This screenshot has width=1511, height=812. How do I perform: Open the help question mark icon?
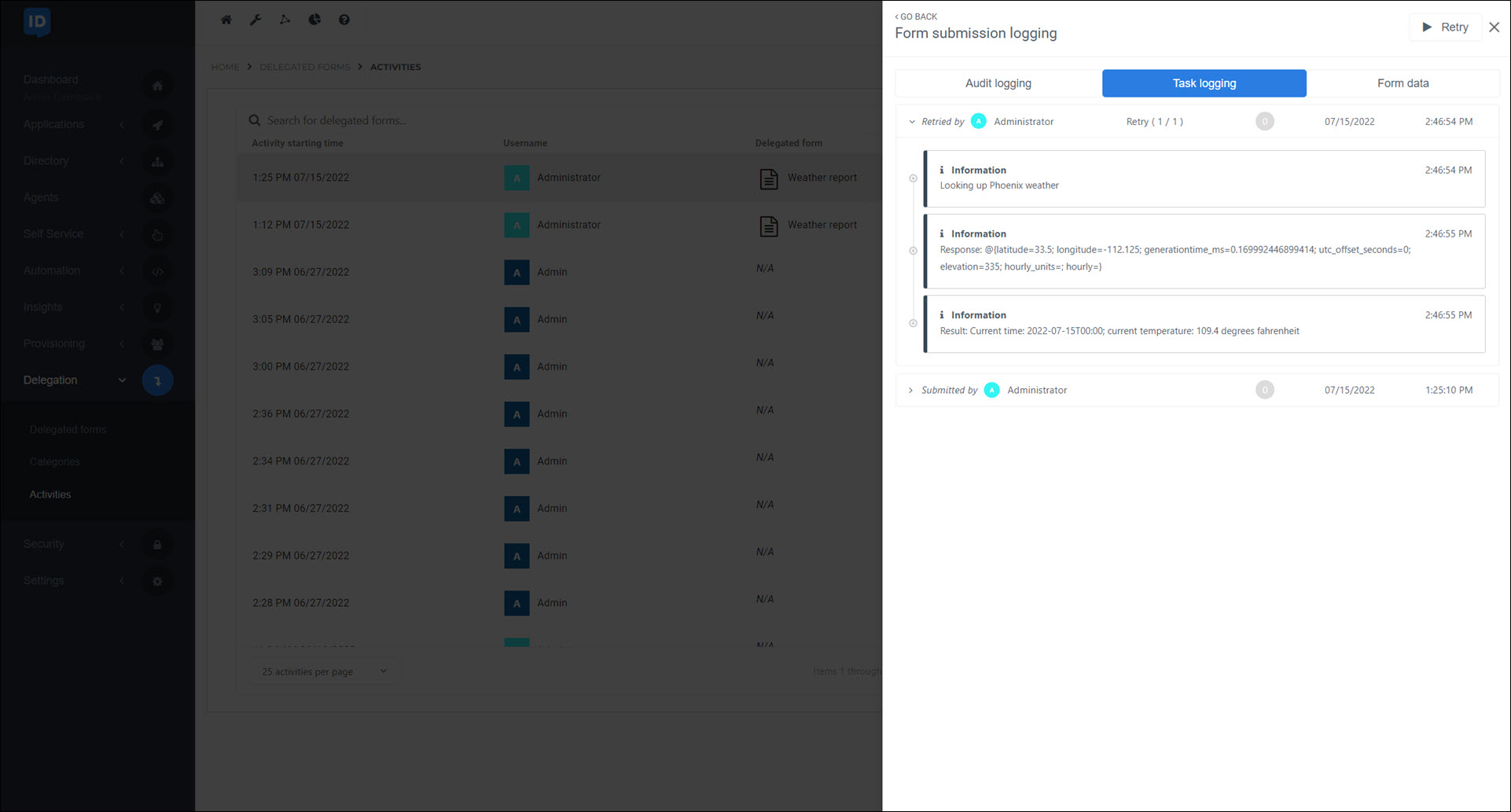344,20
